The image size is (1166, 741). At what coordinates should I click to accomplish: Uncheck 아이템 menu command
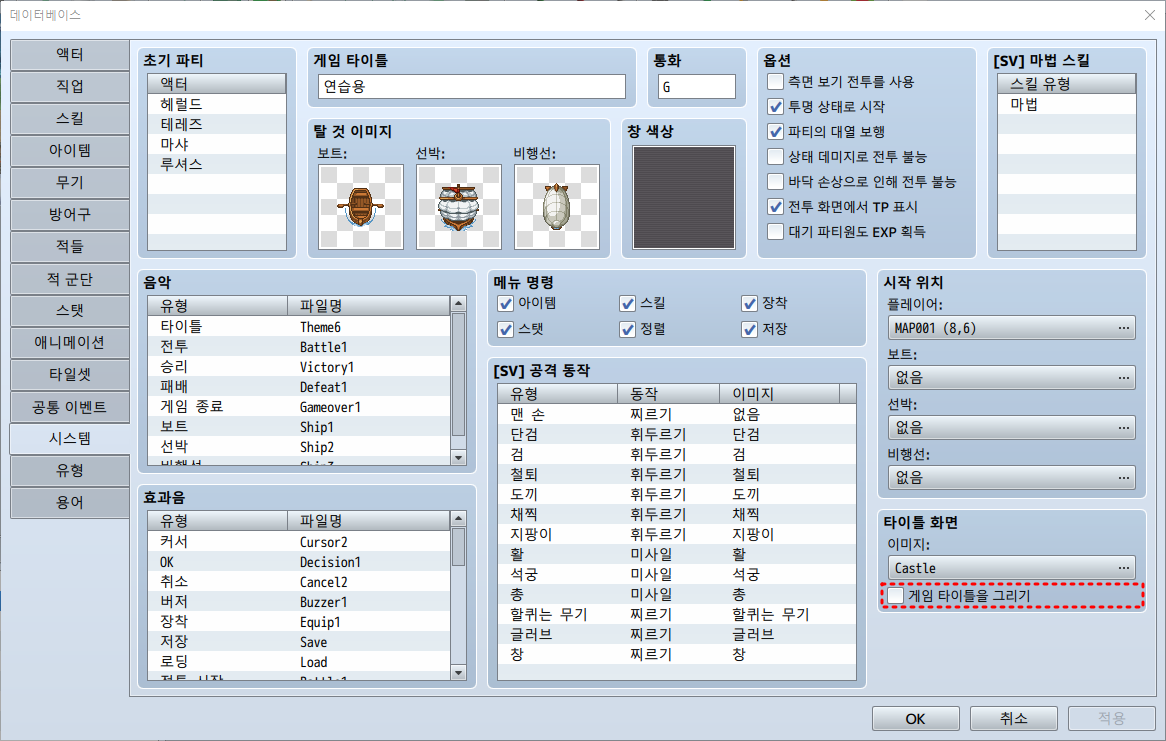pyautogui.click(x=506, y=304)
